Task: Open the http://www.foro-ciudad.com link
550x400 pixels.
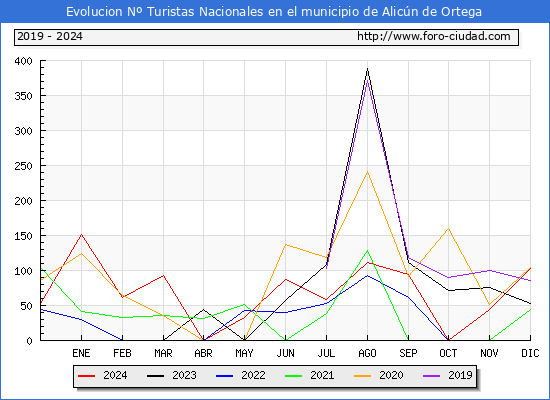Action: 434,36
